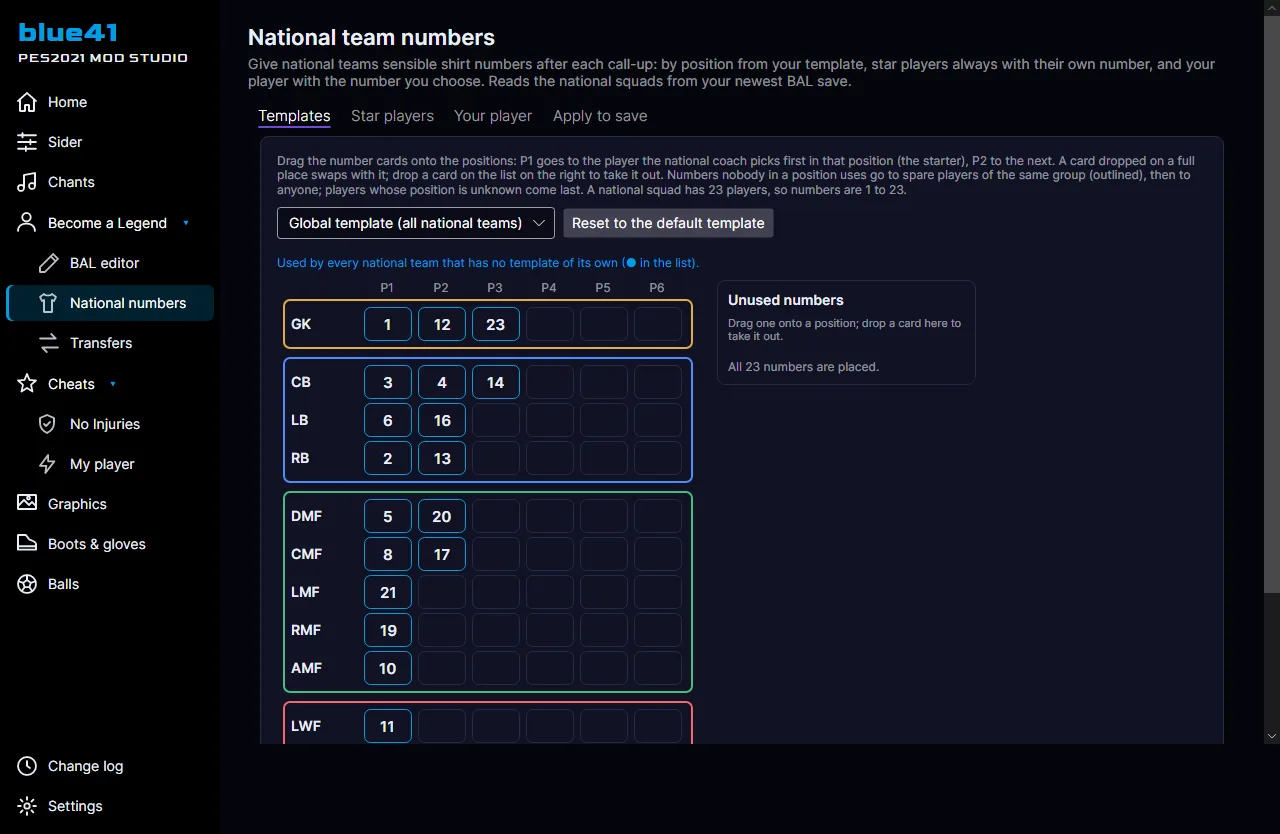Switch to the Templates tab
The image size is (1280, 834).
click(x=294, y=116)
